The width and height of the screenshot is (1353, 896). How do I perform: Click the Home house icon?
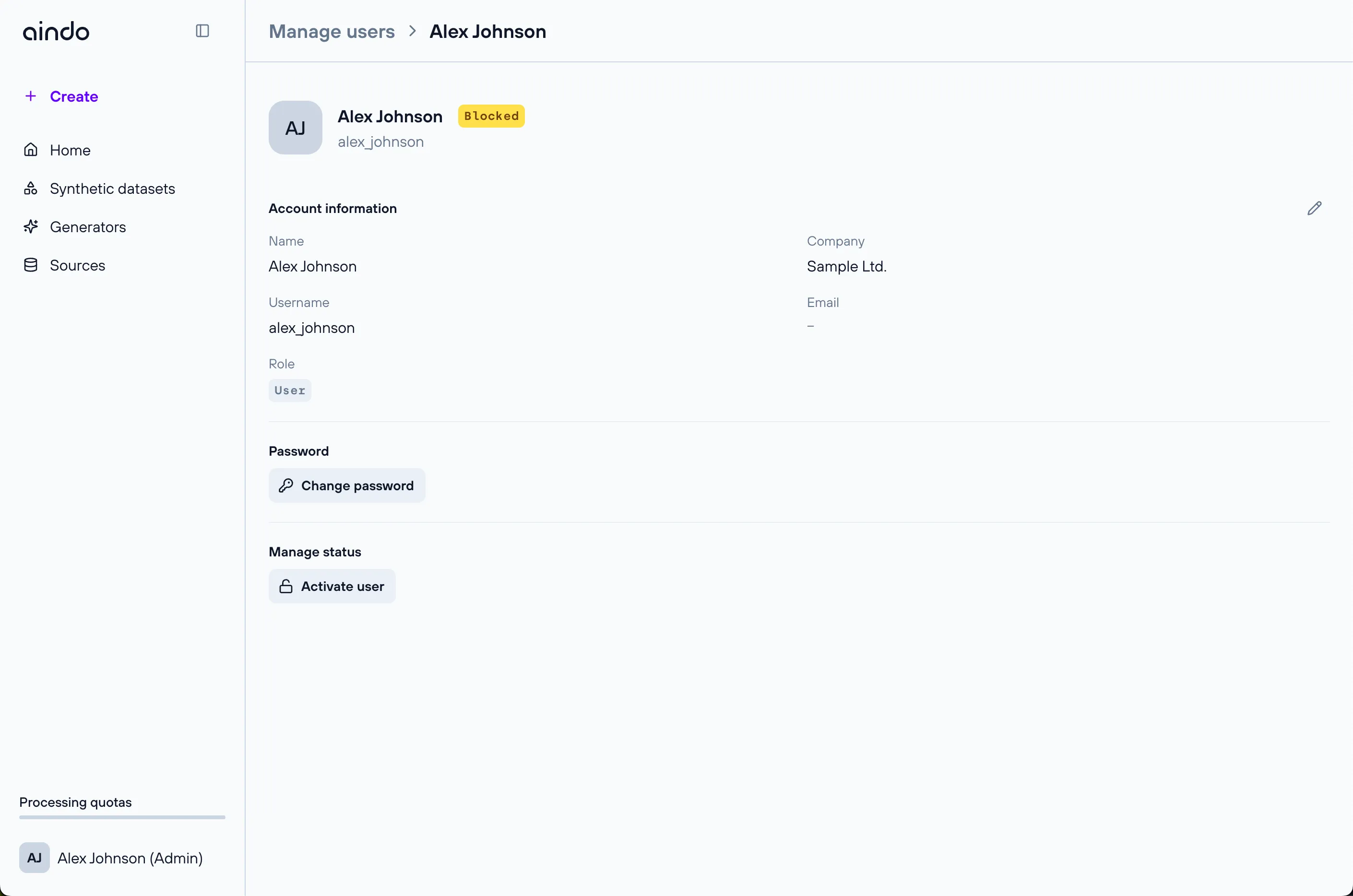(x=31, y=150)
